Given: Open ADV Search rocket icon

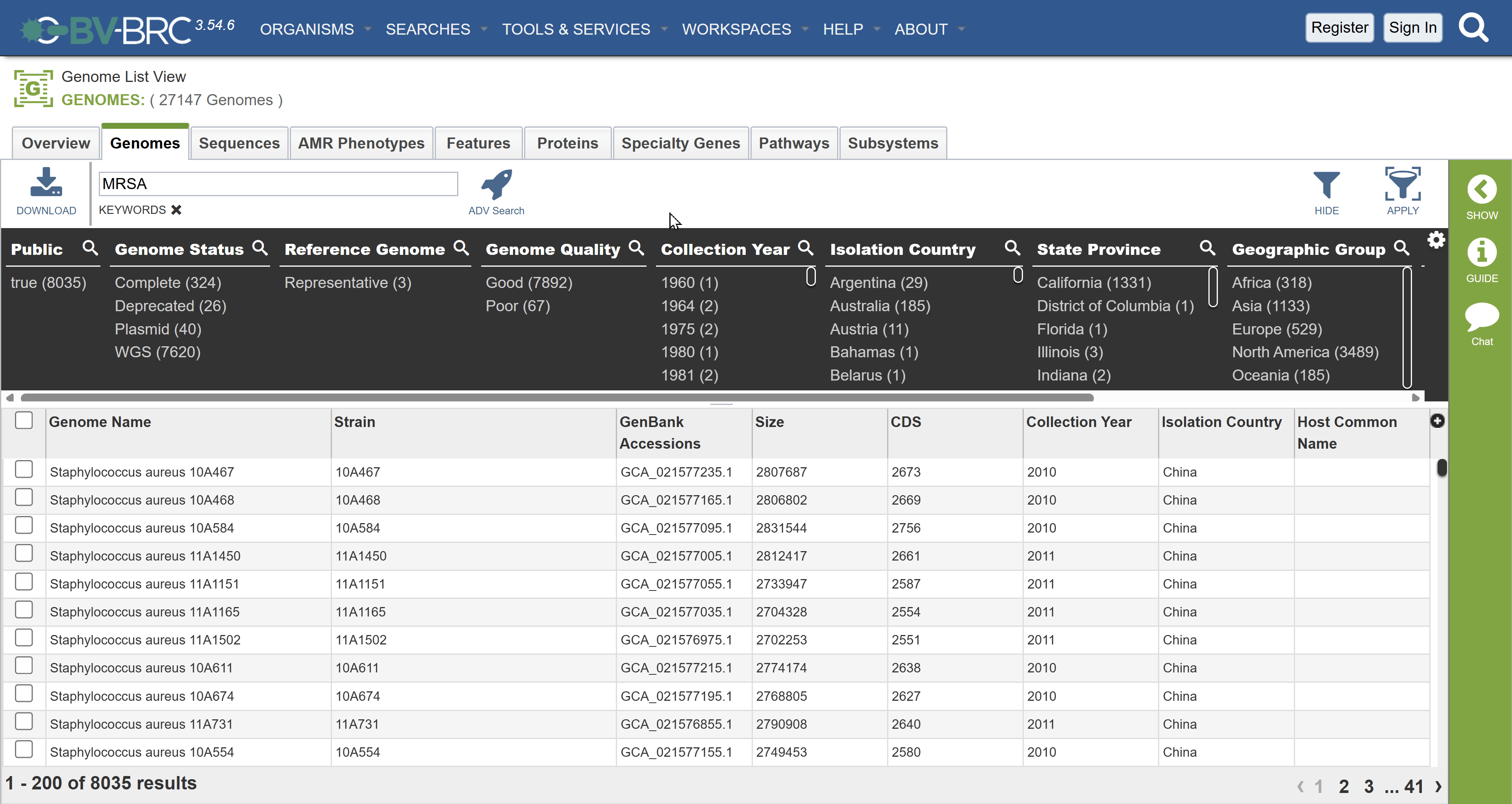Looking at the screenshot, I should (x=497, y=185).
